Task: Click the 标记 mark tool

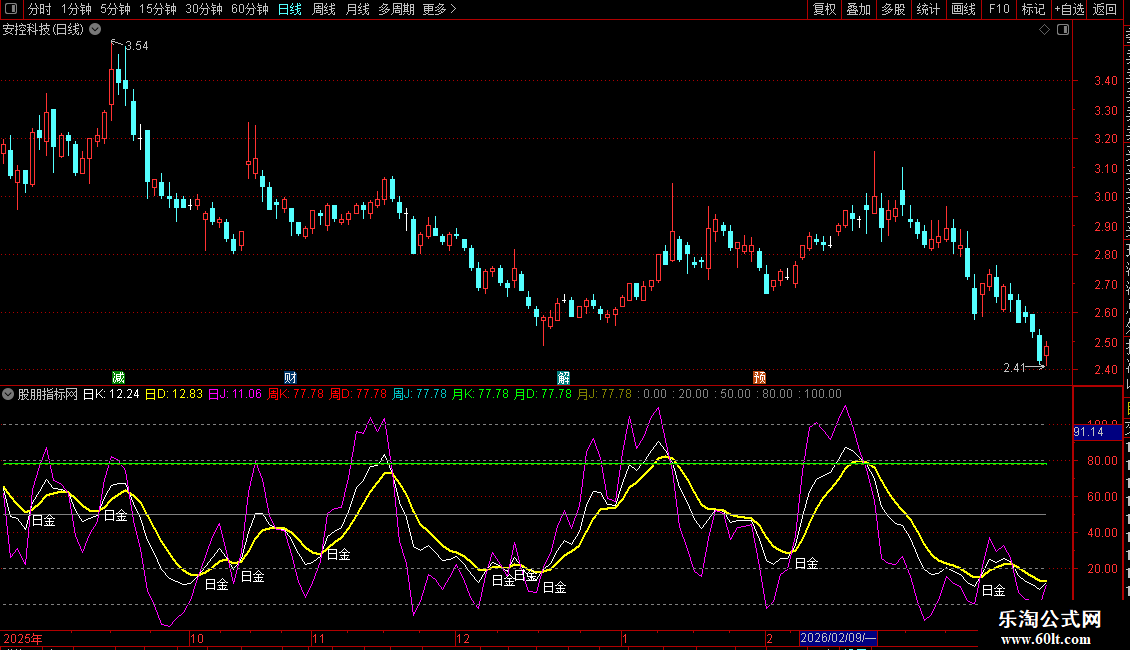Action: 1032,9
